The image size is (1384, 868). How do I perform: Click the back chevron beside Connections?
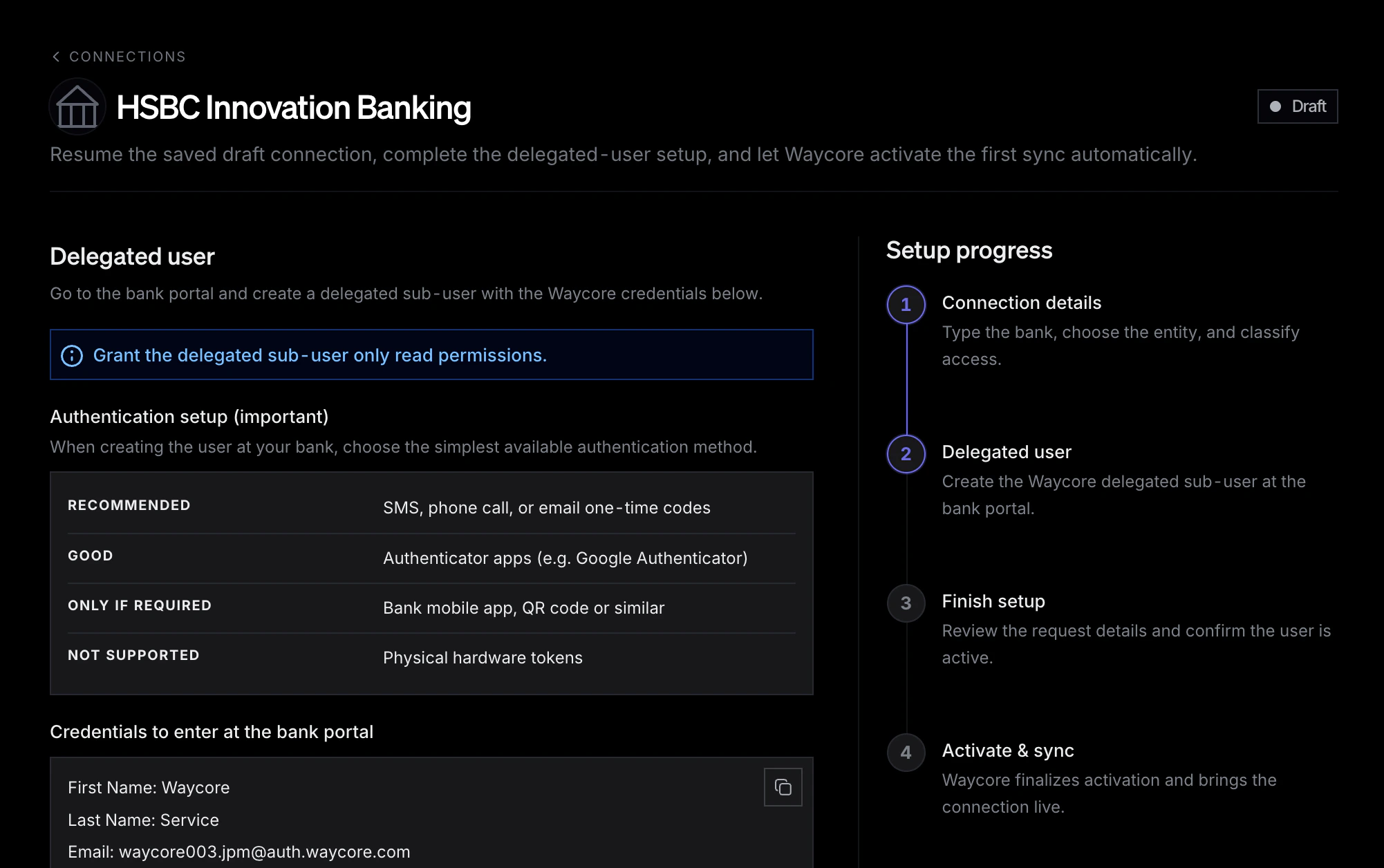click(x=56, y=57)
